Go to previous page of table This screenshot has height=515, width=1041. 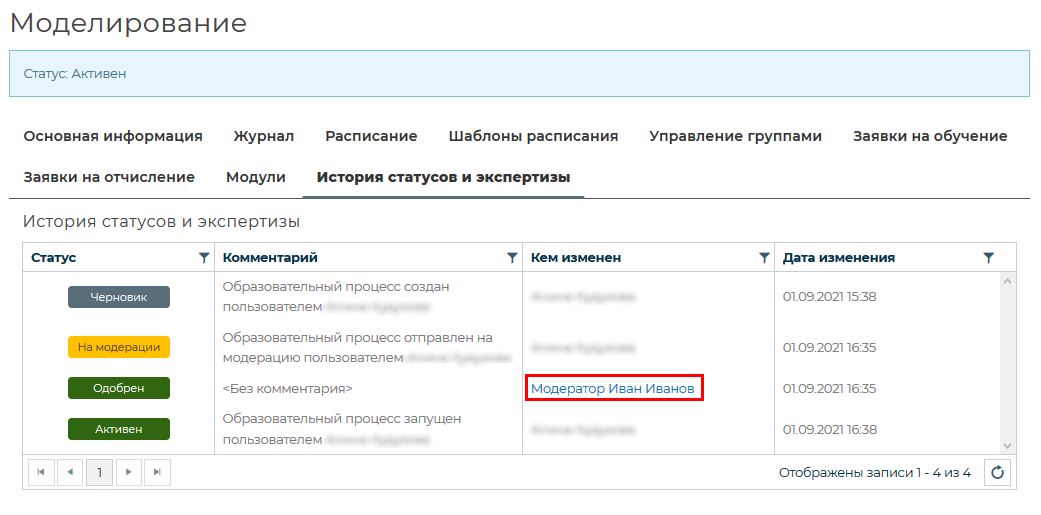[x=70, y=472]
